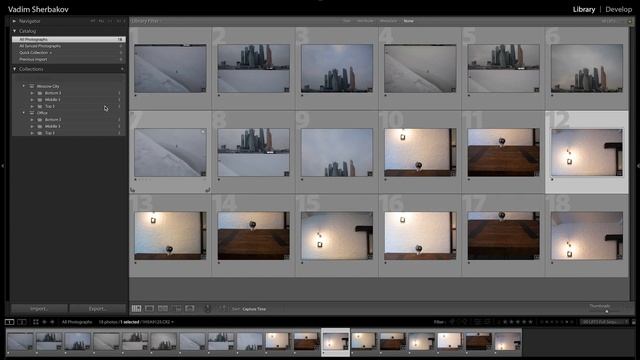Go back with the filmstrip left arrow
The width and height of the screenshot is (640, 360).
[44, 322]
